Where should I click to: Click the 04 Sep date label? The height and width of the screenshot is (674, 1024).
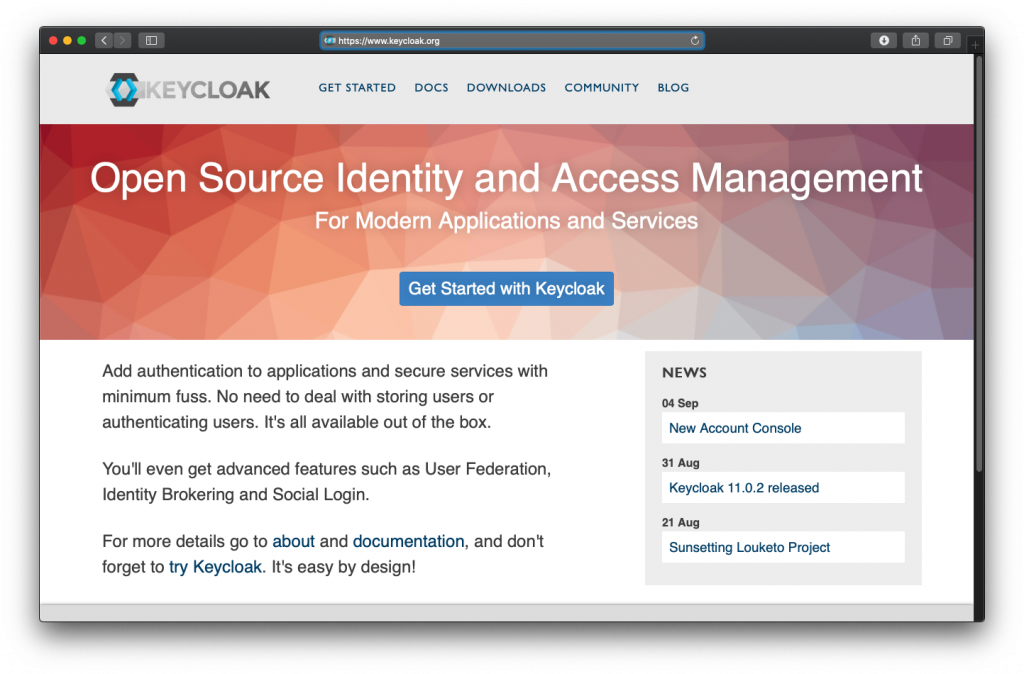(680, 403)
